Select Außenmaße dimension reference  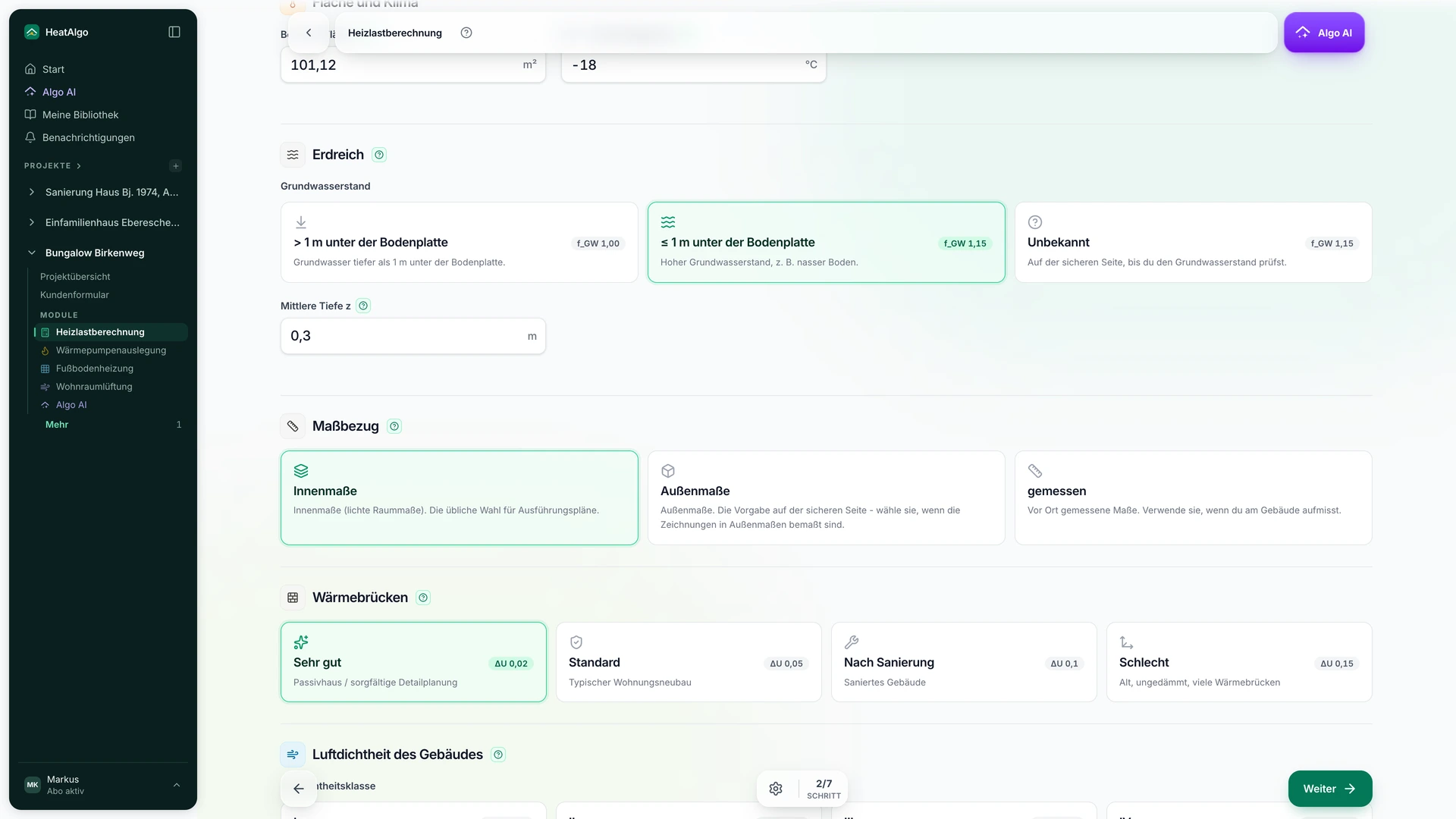[x=827, y=498]
